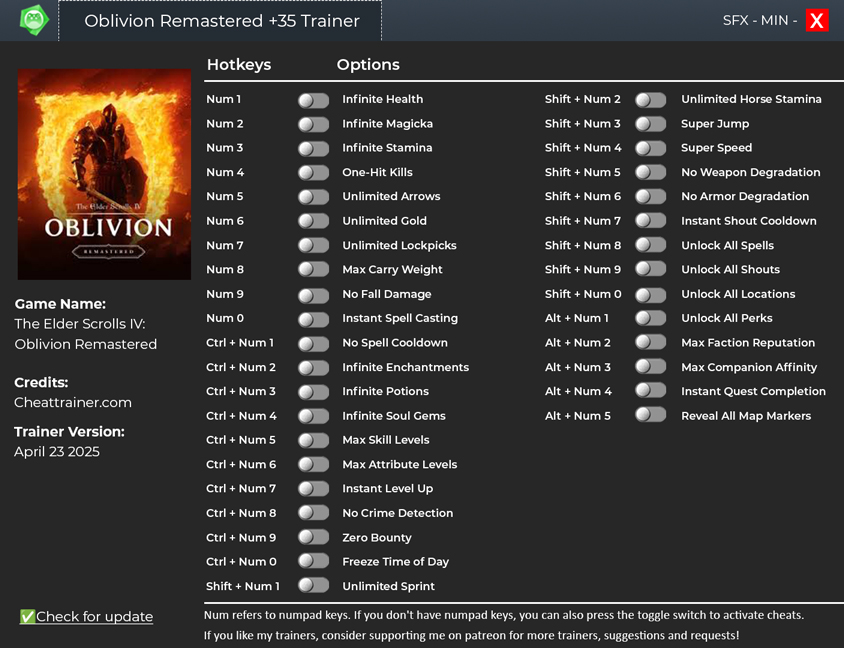
Task: Click the Trainer Version label
Action: click(69, 432)
